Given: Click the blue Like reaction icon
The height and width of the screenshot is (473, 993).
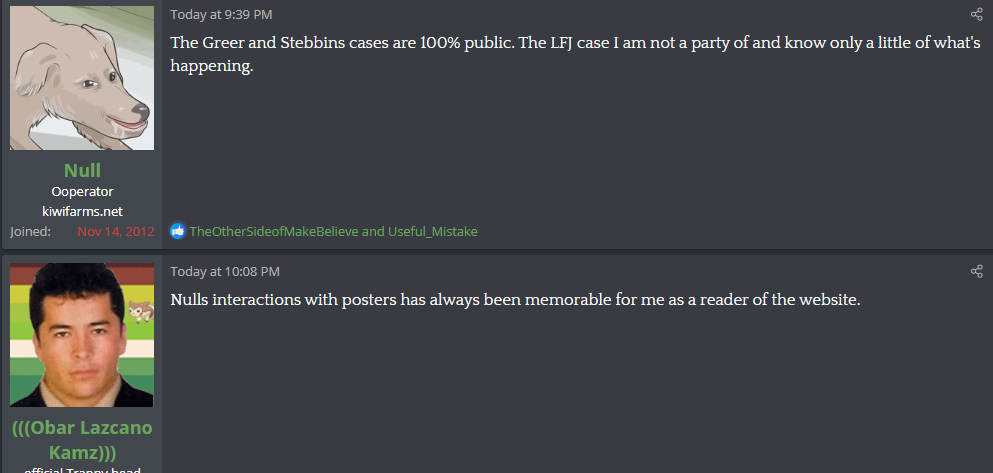Looking at the screenshot, I should (178, 231).
